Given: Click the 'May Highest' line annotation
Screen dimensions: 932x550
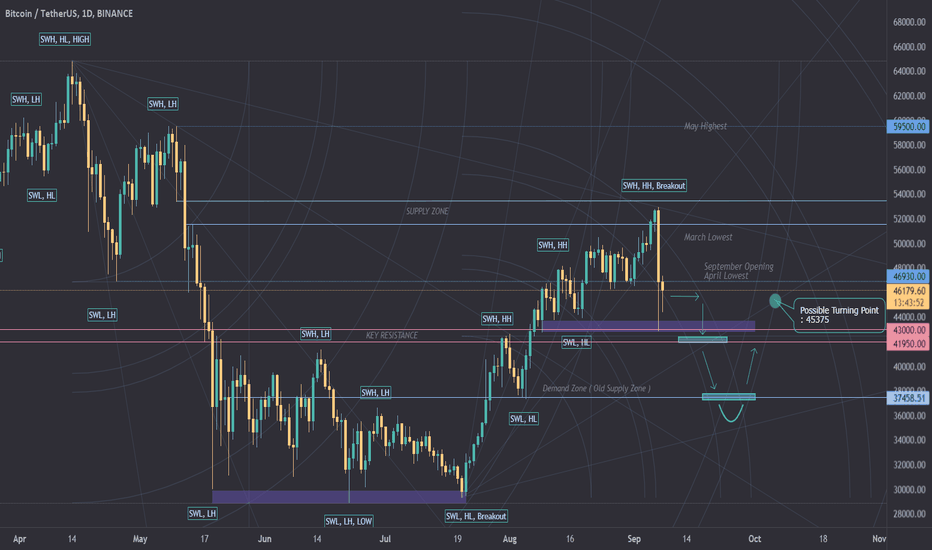Looking at the screenshot, I should coord(705,126).
